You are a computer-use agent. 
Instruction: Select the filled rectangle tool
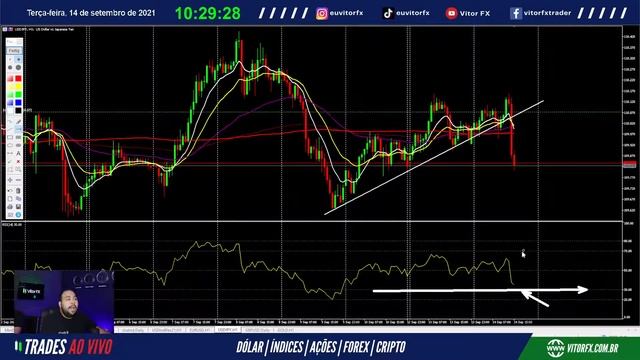coord(18,137)
